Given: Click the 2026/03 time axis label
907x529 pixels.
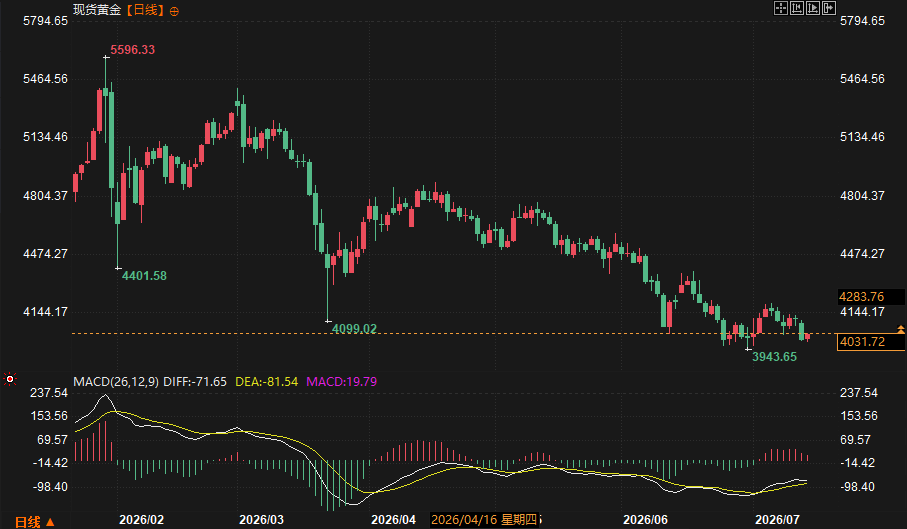Looking at the screenshot, I should click(x=261, y=519).
